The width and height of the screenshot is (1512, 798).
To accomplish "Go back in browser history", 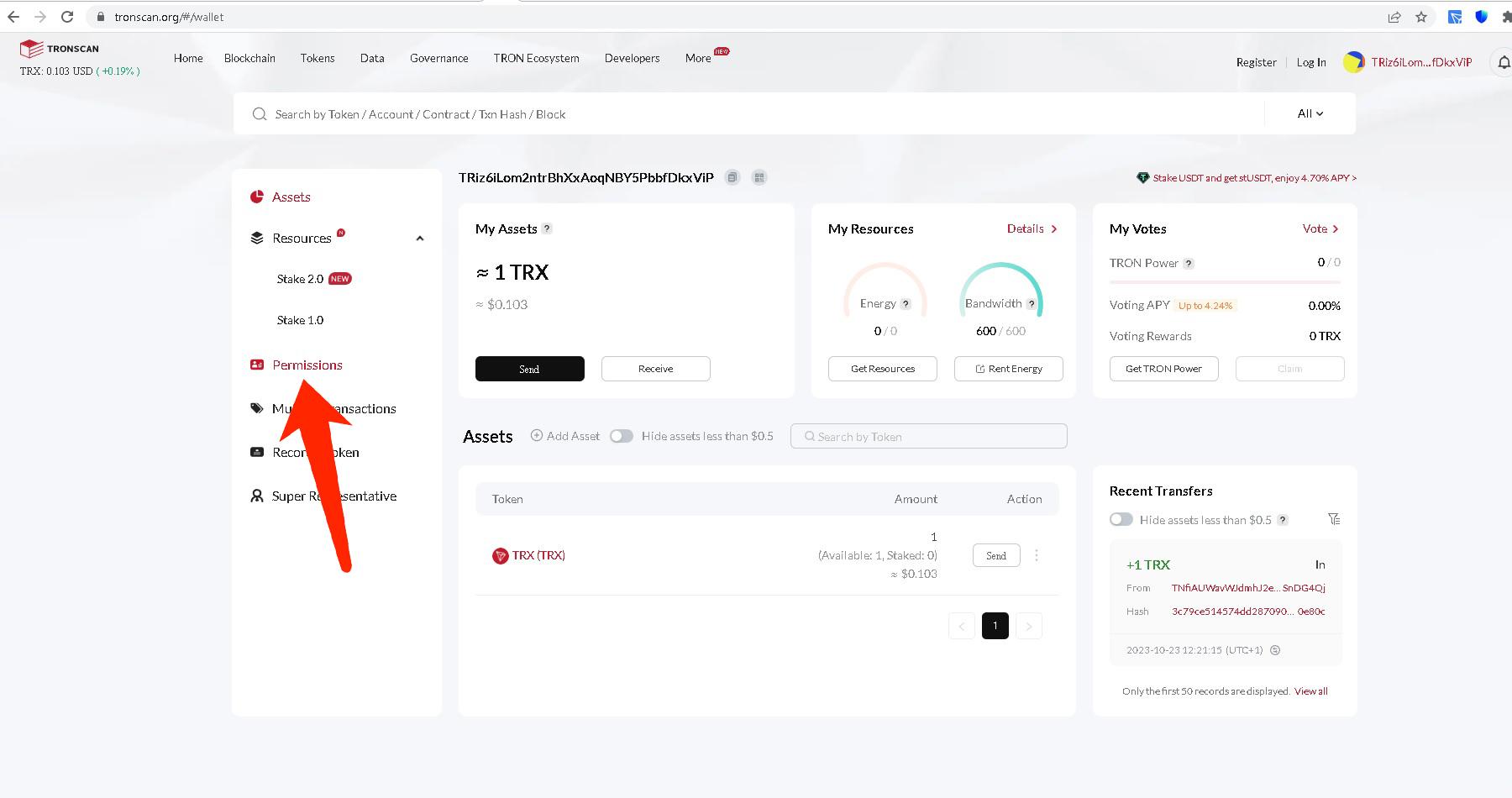I will (x=13, y=17).
